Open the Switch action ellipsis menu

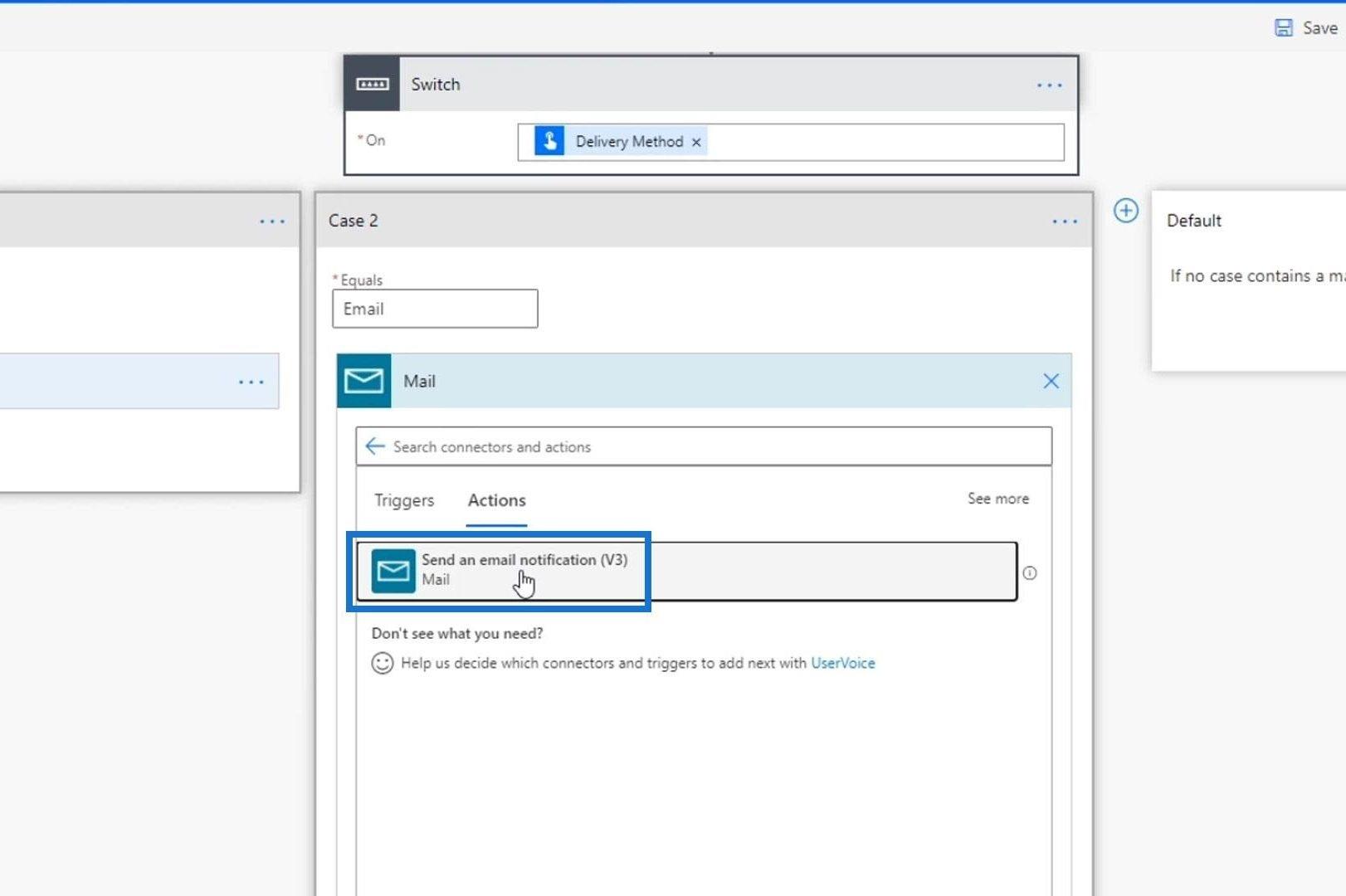click(1049, 85)
